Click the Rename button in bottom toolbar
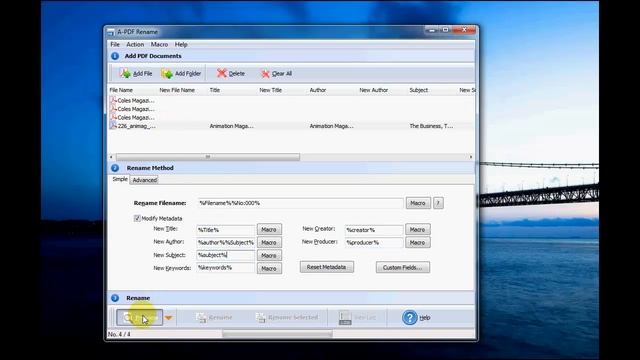The width and height of the screenshot is (640, 360). (x=214, y=317)
